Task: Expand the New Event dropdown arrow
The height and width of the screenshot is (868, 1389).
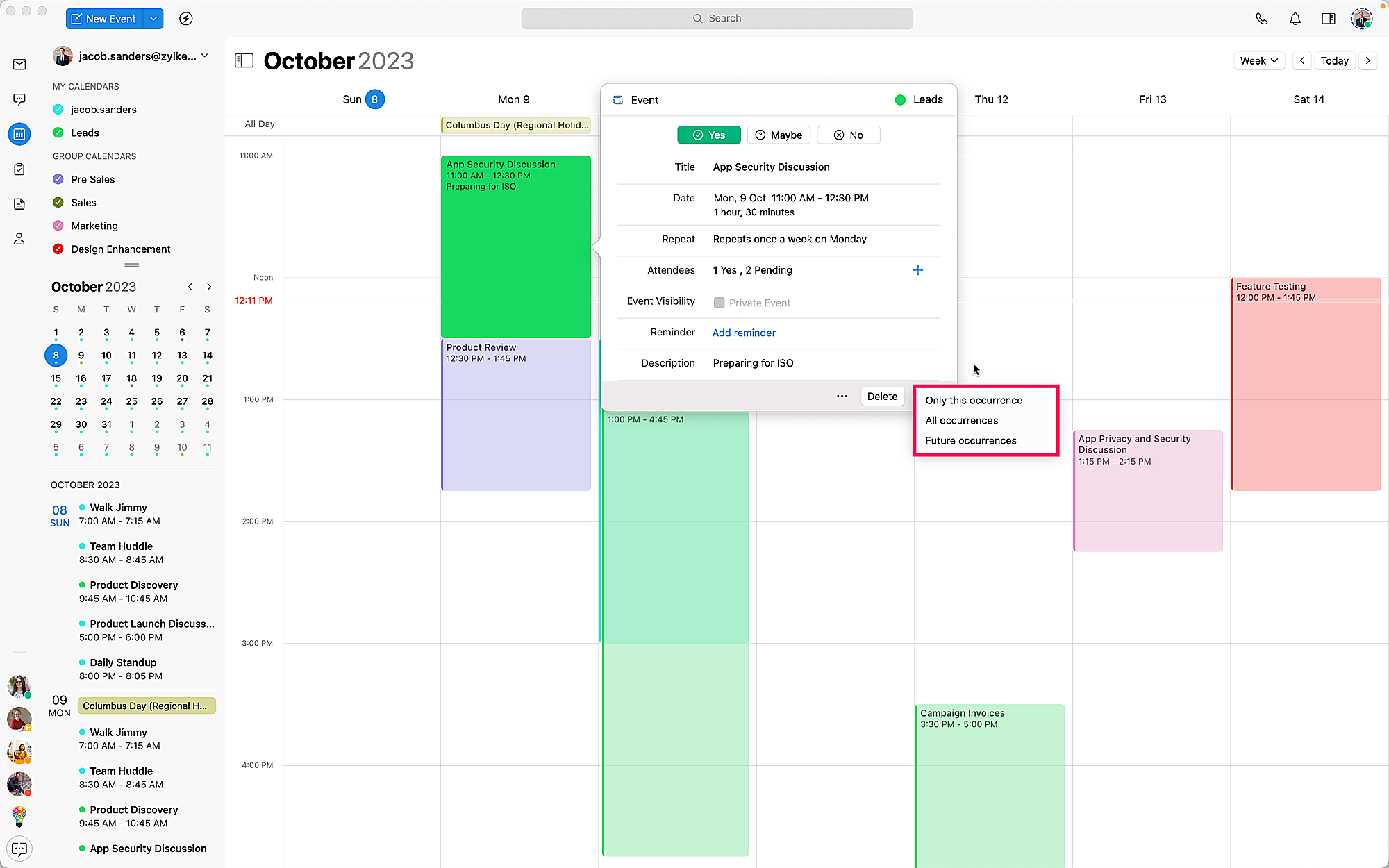Action: click(x=153, y=19)
